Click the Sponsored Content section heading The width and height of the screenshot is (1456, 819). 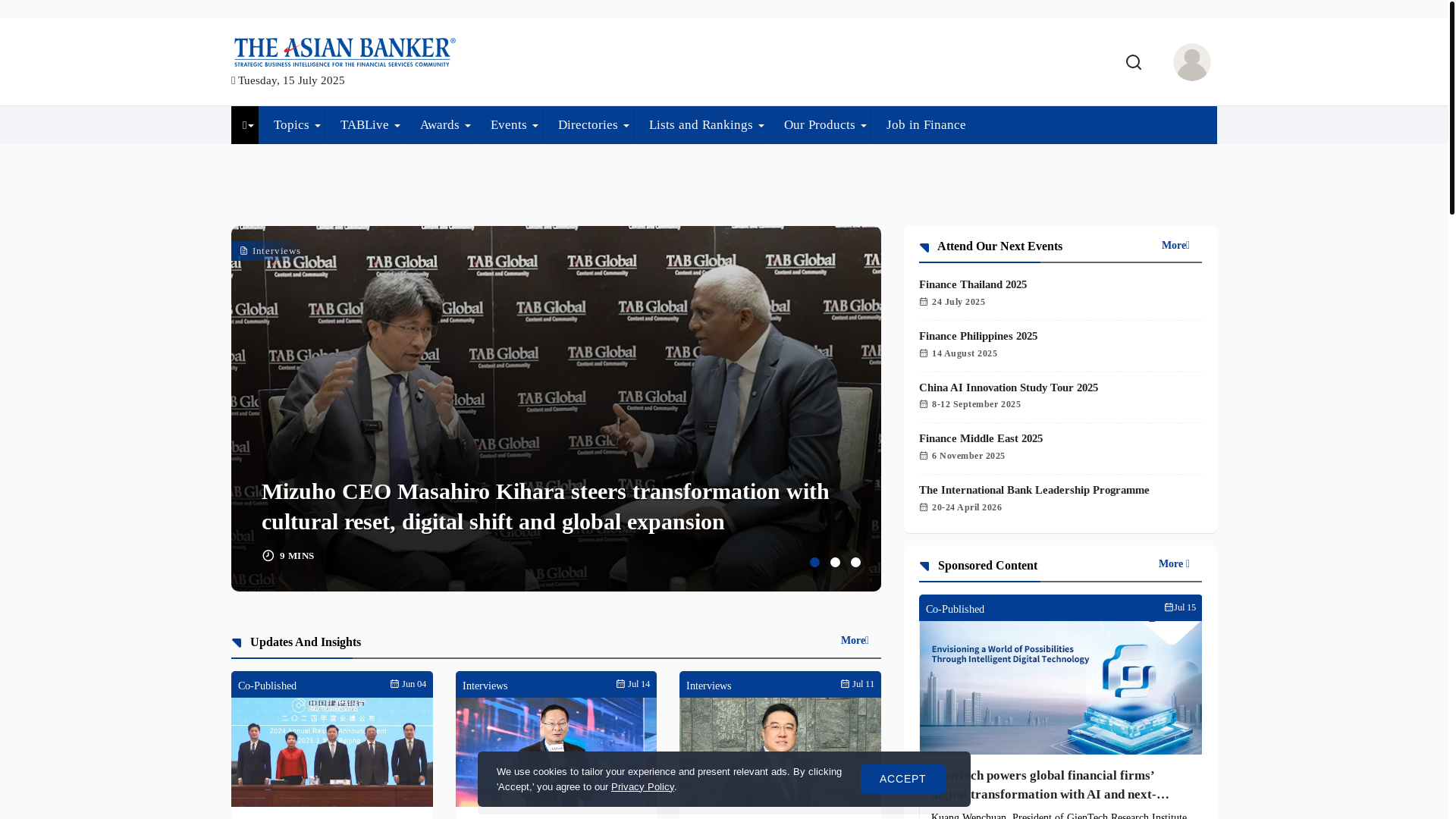pos(987,566)
